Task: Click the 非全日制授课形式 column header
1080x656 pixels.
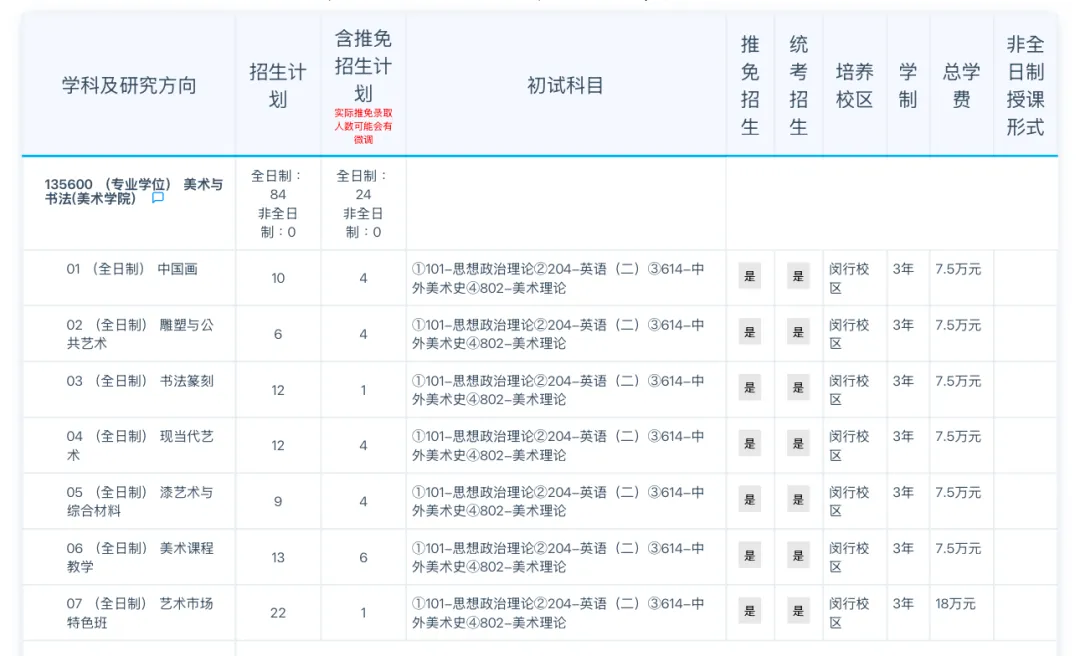Action: pos(1026,85)
